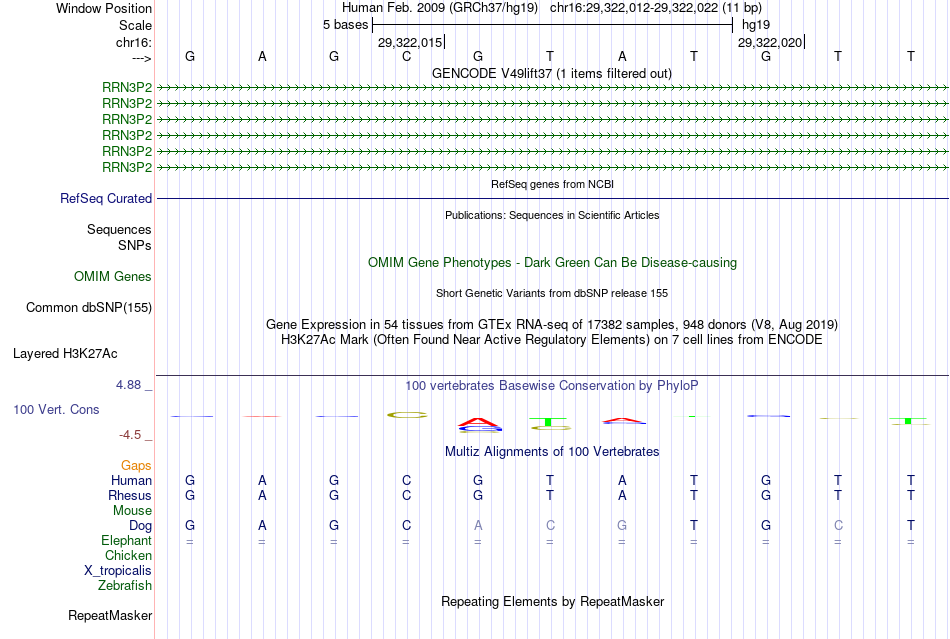Click base C in the Human alignment row
This screenshot has height=639, width=950.
coord(406,480)
